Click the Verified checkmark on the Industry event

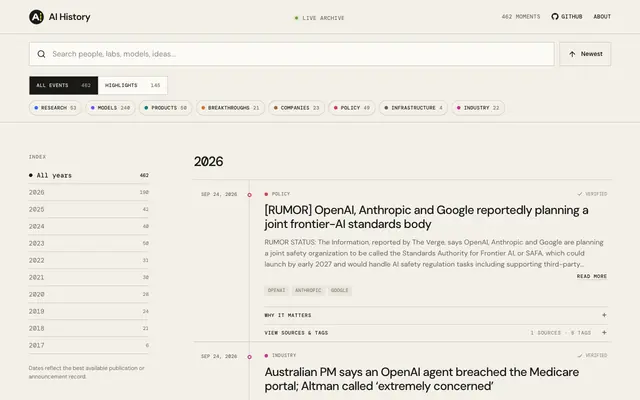[580, 356]
